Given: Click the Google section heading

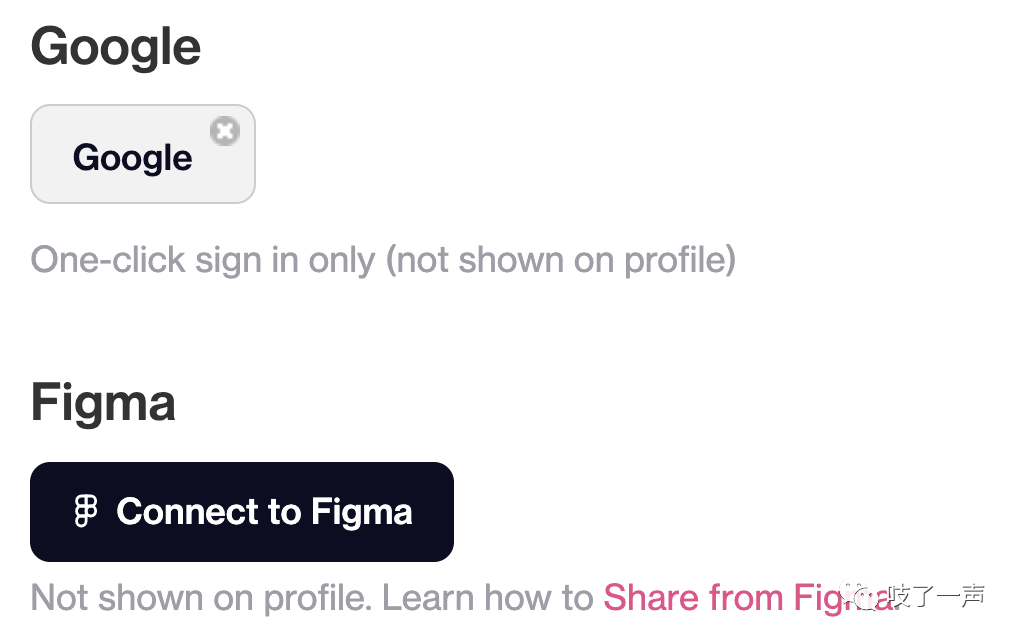Looking at the screenshot, I should (x=116, y=47).
